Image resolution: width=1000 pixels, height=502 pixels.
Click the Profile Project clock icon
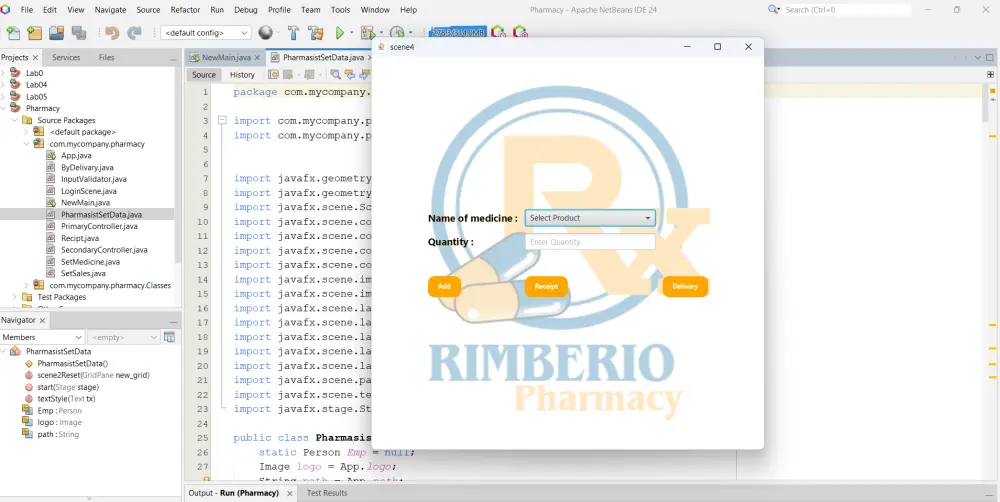coord(397,33)
